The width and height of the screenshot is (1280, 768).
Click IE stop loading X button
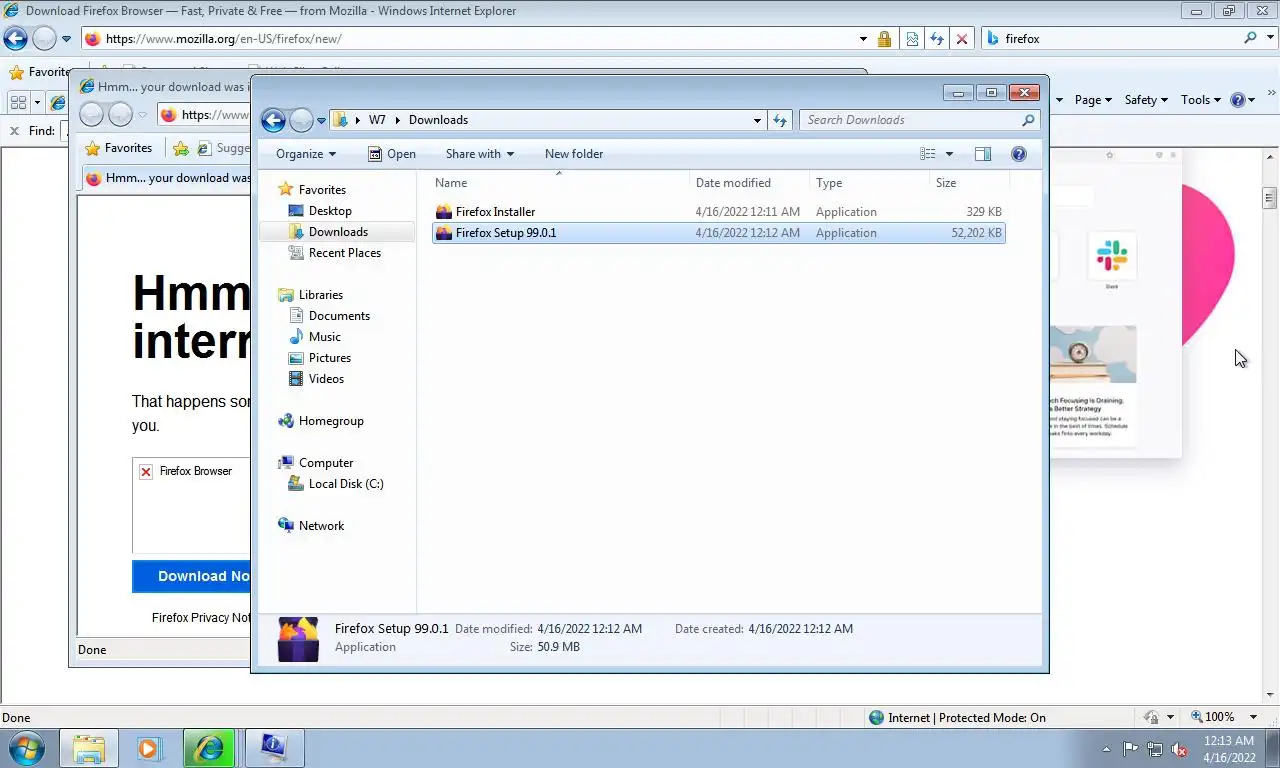(x=961, y=39)
